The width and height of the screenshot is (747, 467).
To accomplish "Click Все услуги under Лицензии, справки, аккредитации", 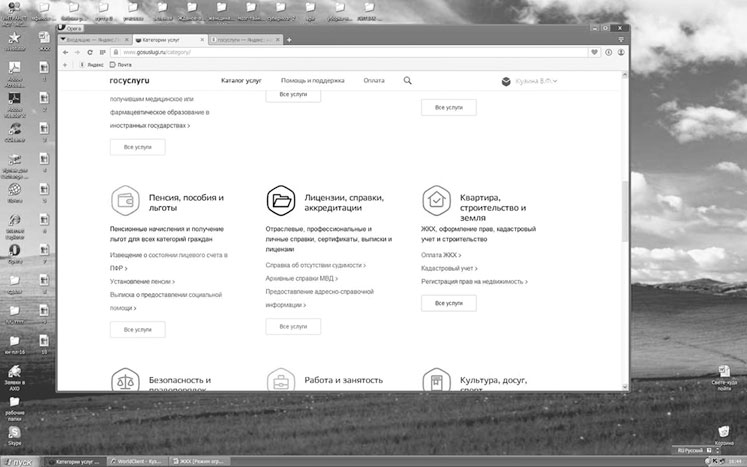I will pos(293,326).
